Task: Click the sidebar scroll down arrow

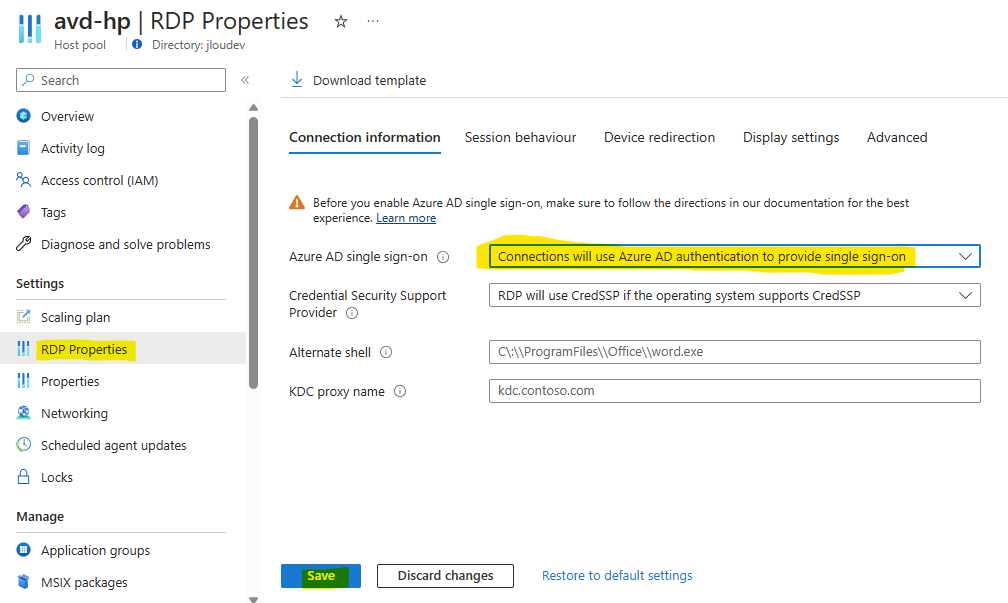Action: click(253, 598)
